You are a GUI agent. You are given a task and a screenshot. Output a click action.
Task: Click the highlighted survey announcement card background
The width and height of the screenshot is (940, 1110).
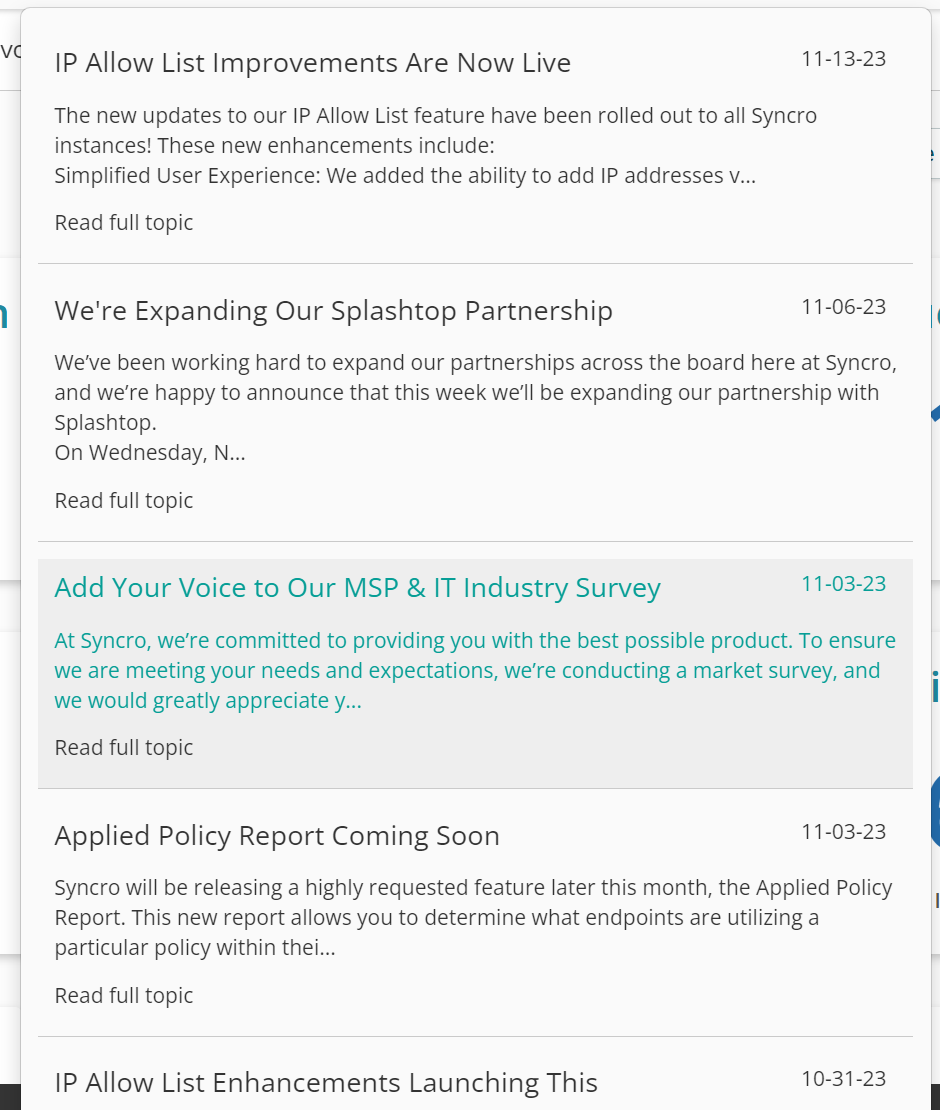click(x=475, y=673)
